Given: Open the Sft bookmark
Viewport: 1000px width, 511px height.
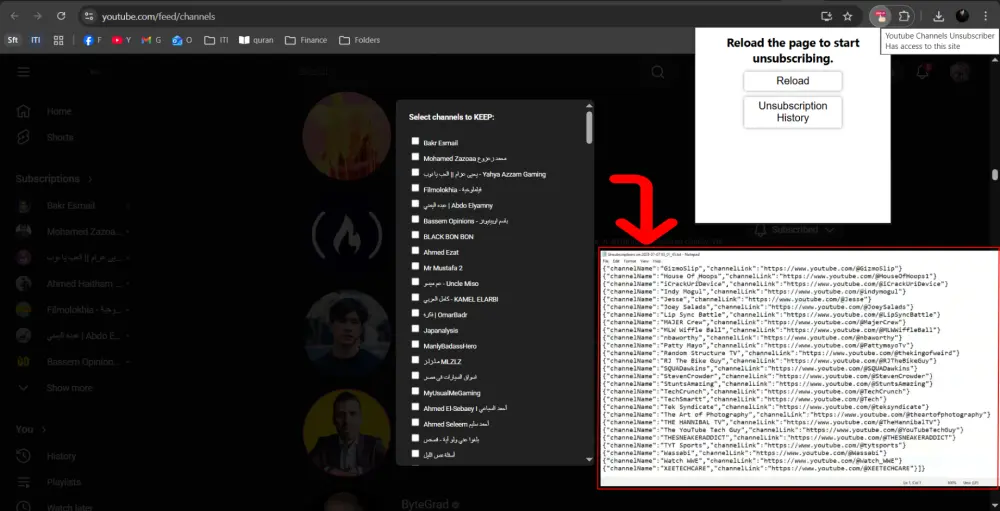Looking at the screenshot, I should point(12,40).
